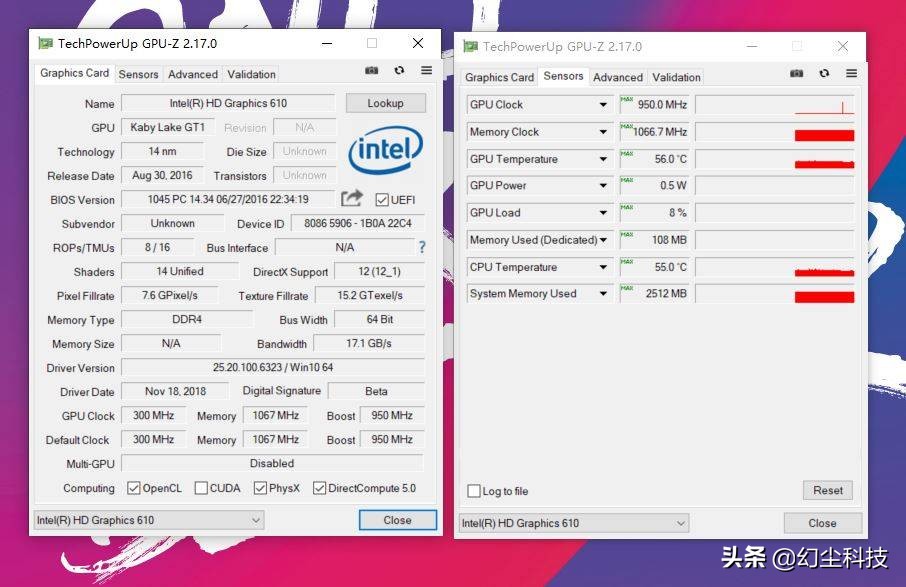
Task: Open GPU Temperature sensor dropdown
Action: click(x=603, y=159)
